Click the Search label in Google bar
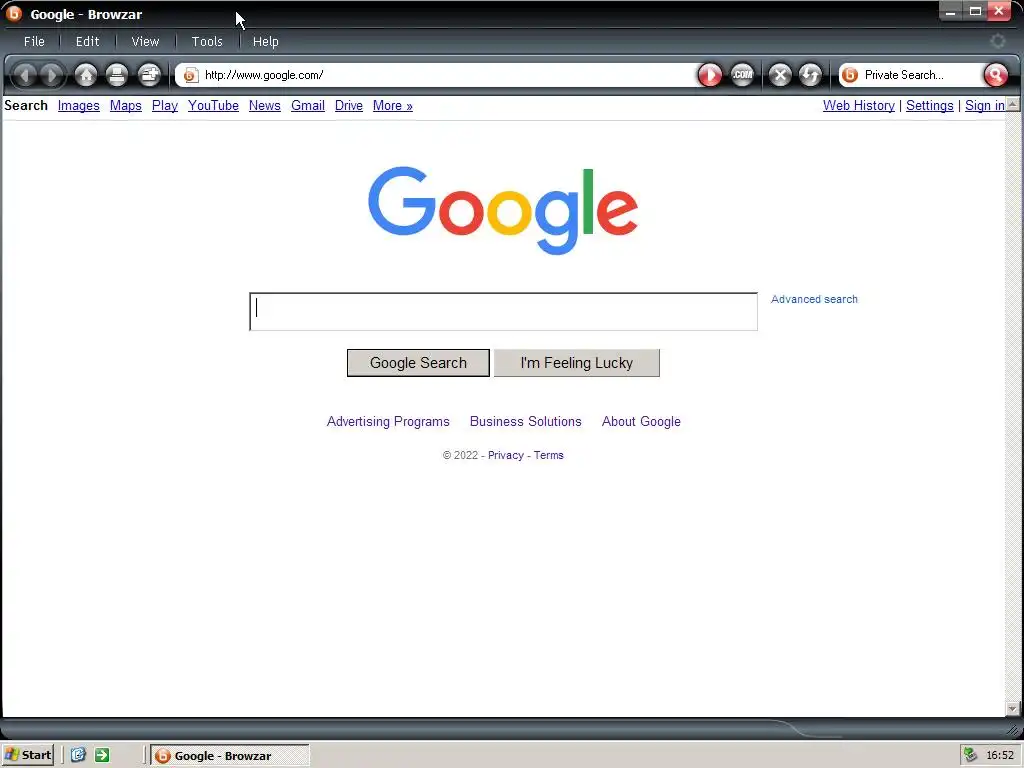 coord(26,106)
